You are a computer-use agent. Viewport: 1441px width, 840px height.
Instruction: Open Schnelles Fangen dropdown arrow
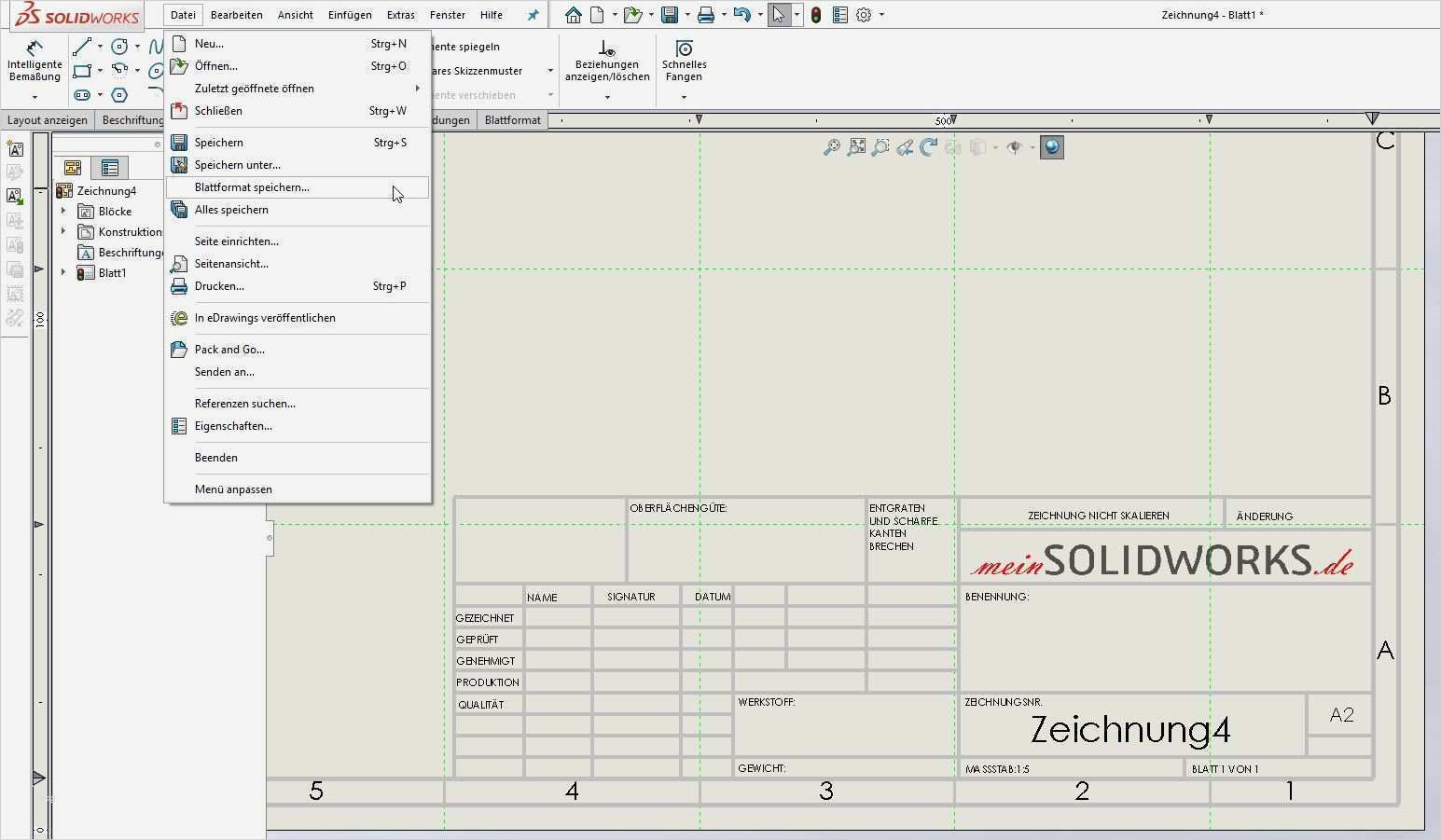[x=684, y=97]
